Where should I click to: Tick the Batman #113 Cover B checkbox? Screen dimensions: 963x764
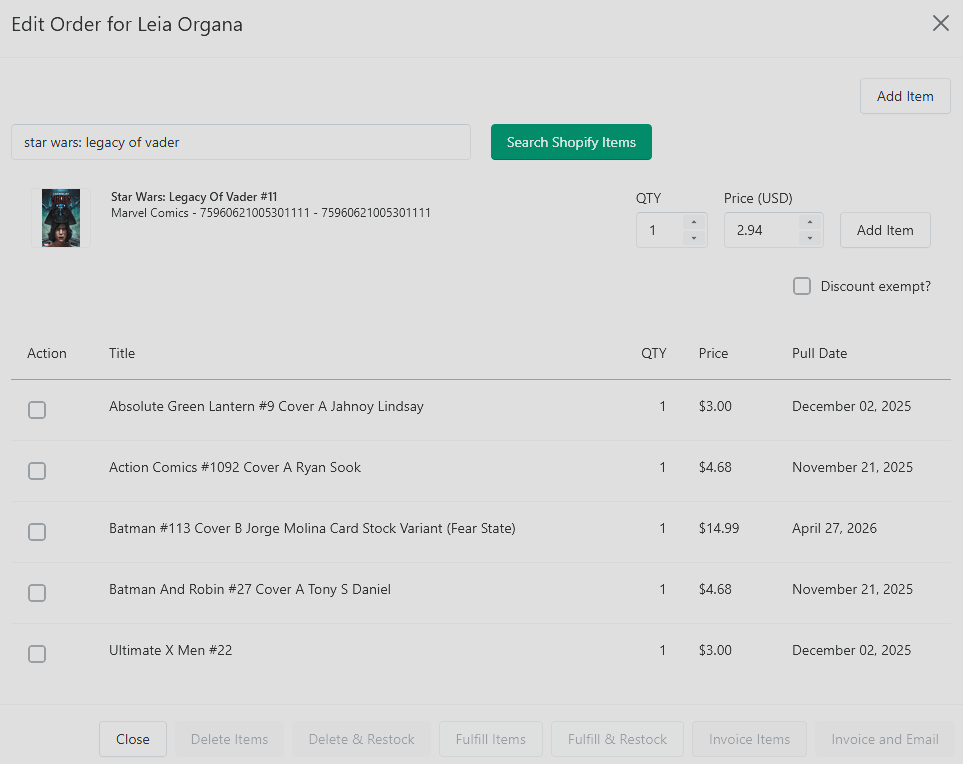coord(37,532)
